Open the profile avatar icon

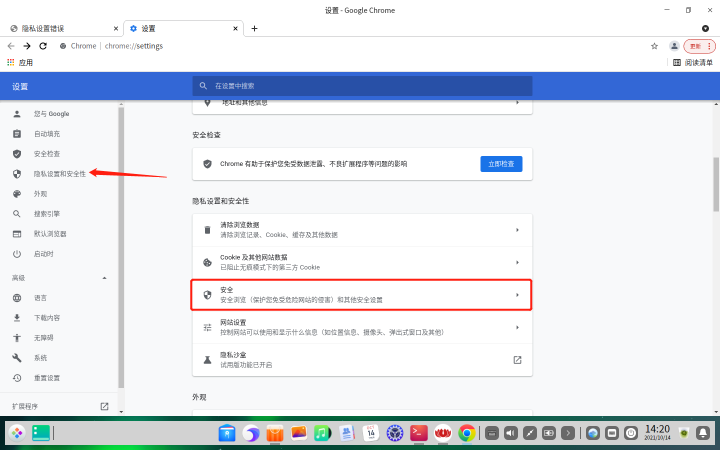(x=674, y=46)
